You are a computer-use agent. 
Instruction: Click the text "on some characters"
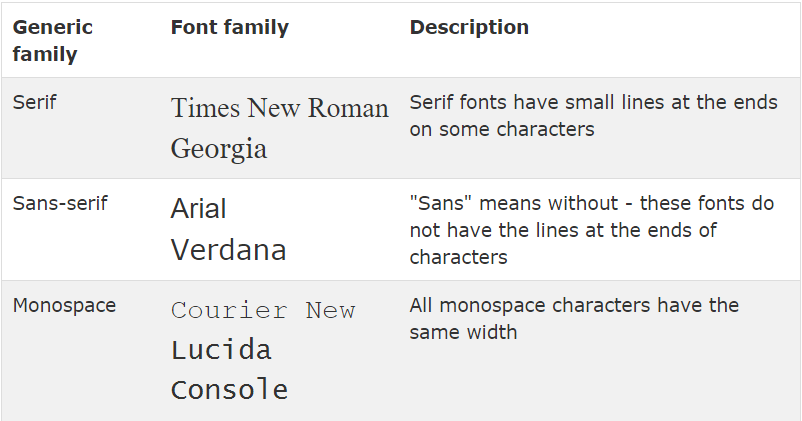[502, 129]
